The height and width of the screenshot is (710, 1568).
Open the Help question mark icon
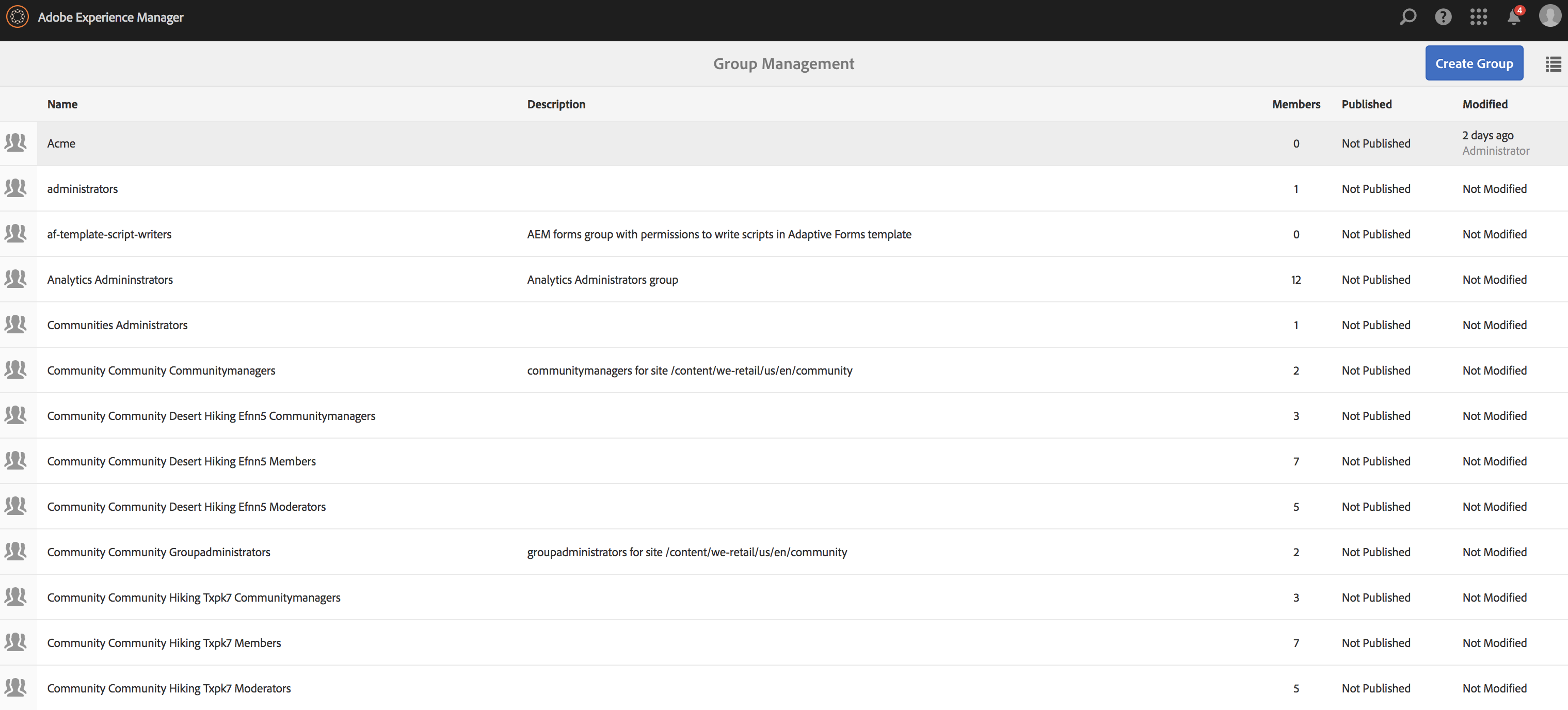tap(1443, 17)
